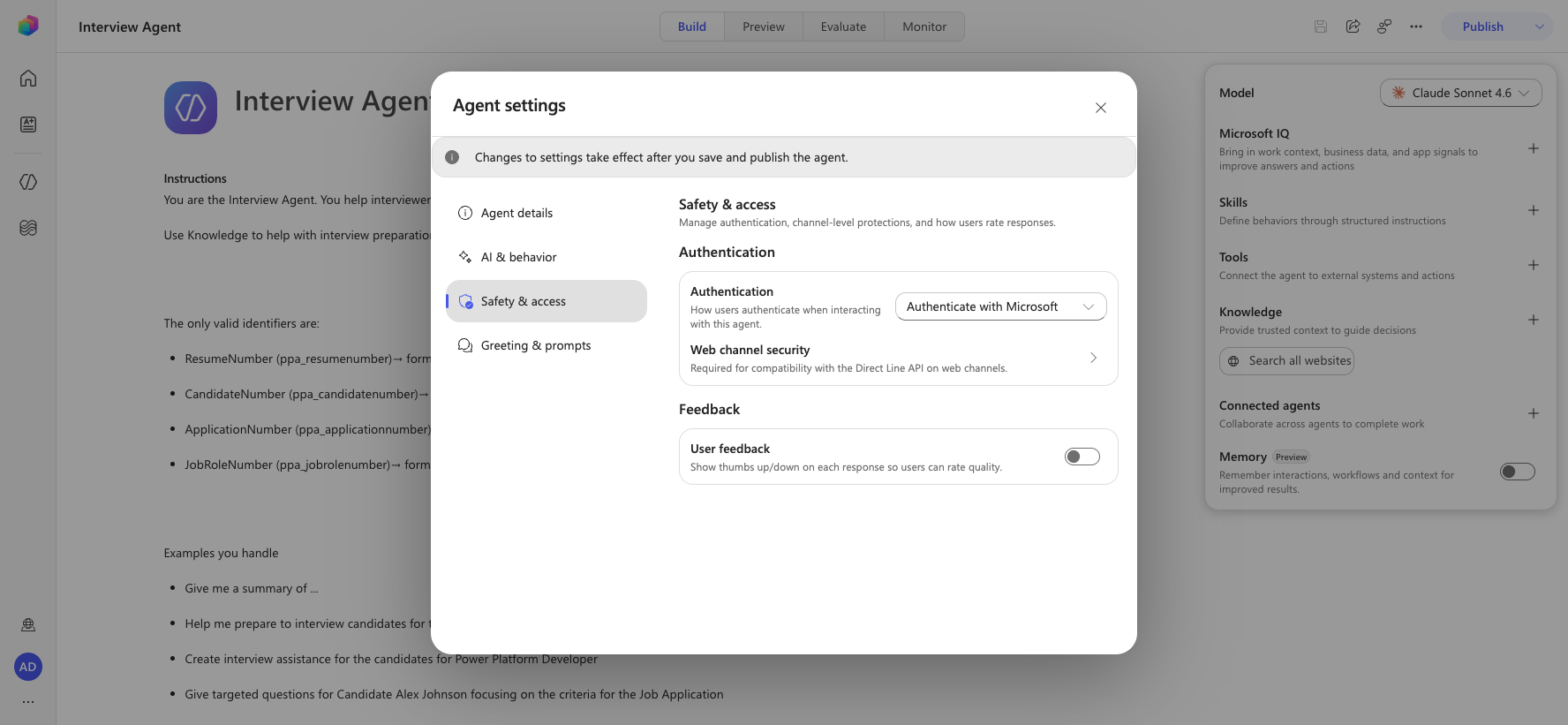The height and width of the screenshot is (725, 1568).
Task: Click the Authentication section heading
Action: pyautogui.click(x=727, y=252)
